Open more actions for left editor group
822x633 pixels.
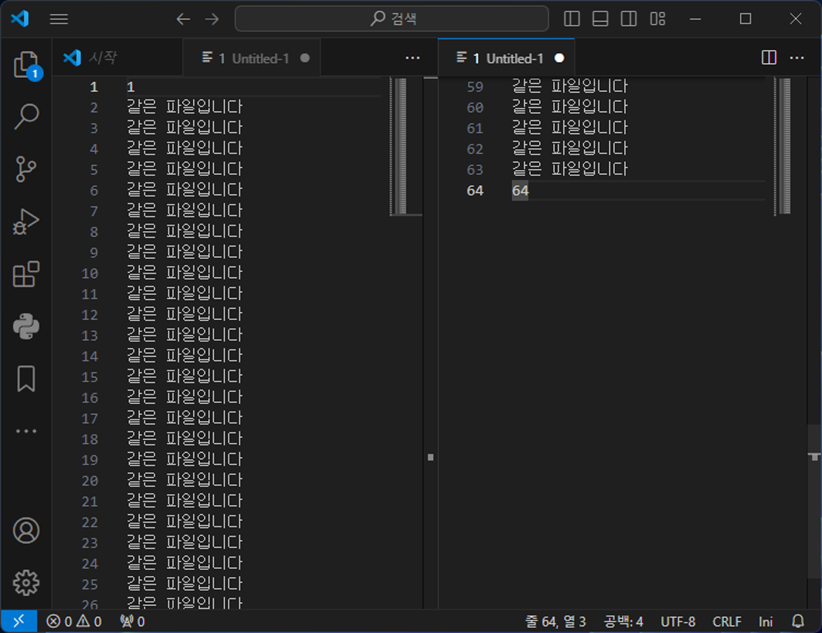click(413, 58)
